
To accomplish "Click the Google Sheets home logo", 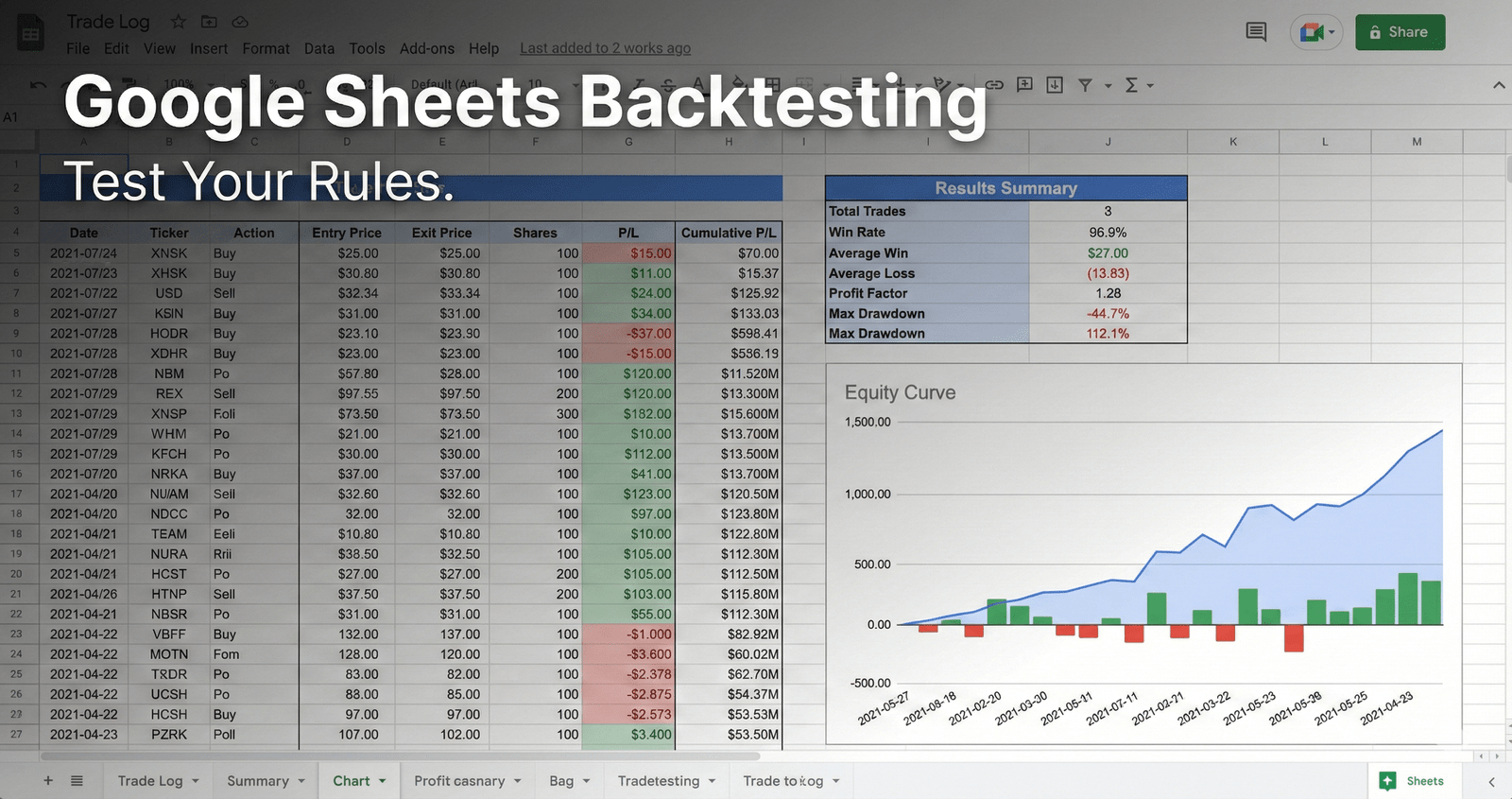I will pyautogui.click(x=31, y=32).
